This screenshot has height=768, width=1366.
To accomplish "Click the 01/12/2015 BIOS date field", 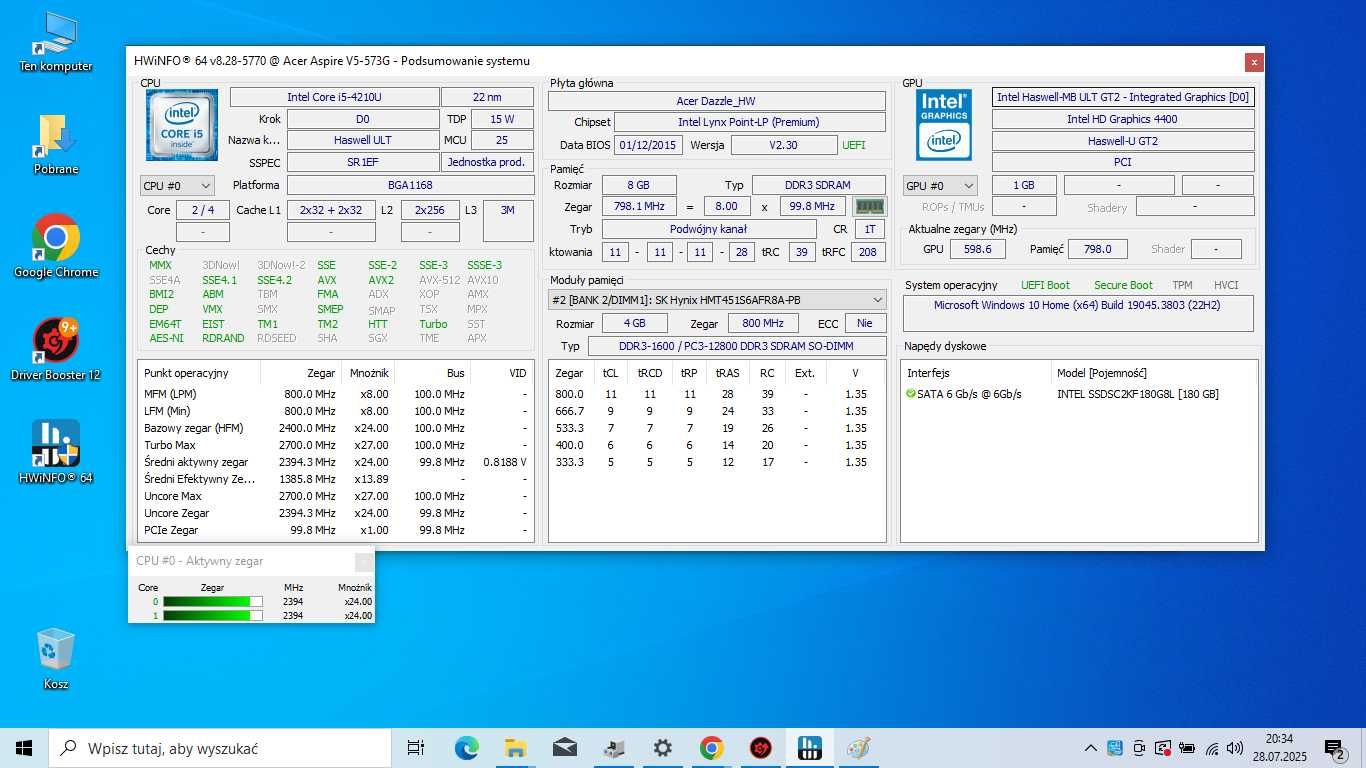I will coord(648,145).
